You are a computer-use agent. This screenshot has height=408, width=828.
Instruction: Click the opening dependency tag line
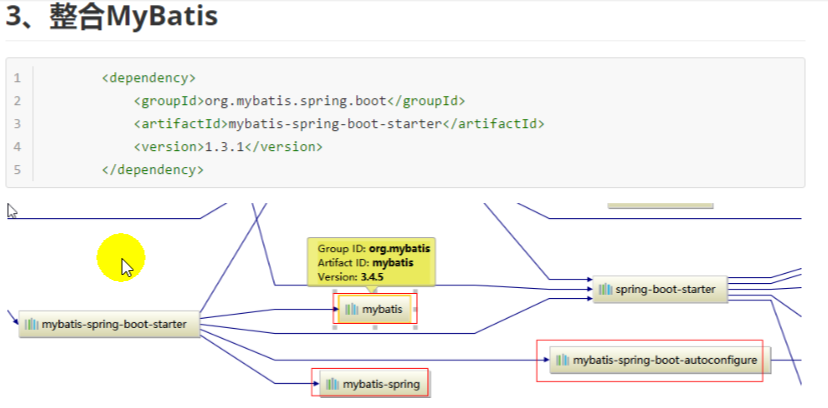148,77
